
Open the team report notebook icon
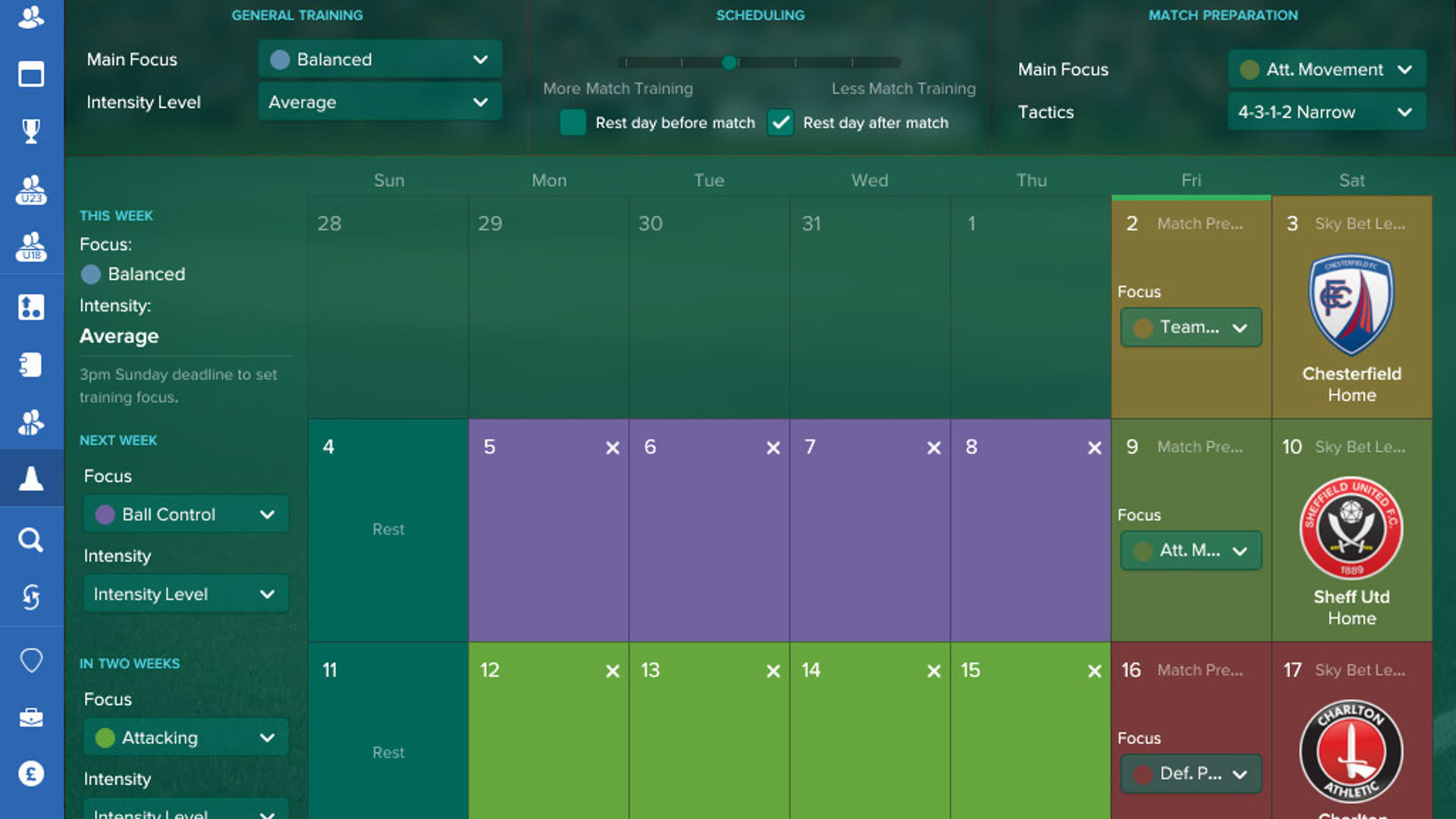[31, 365]
